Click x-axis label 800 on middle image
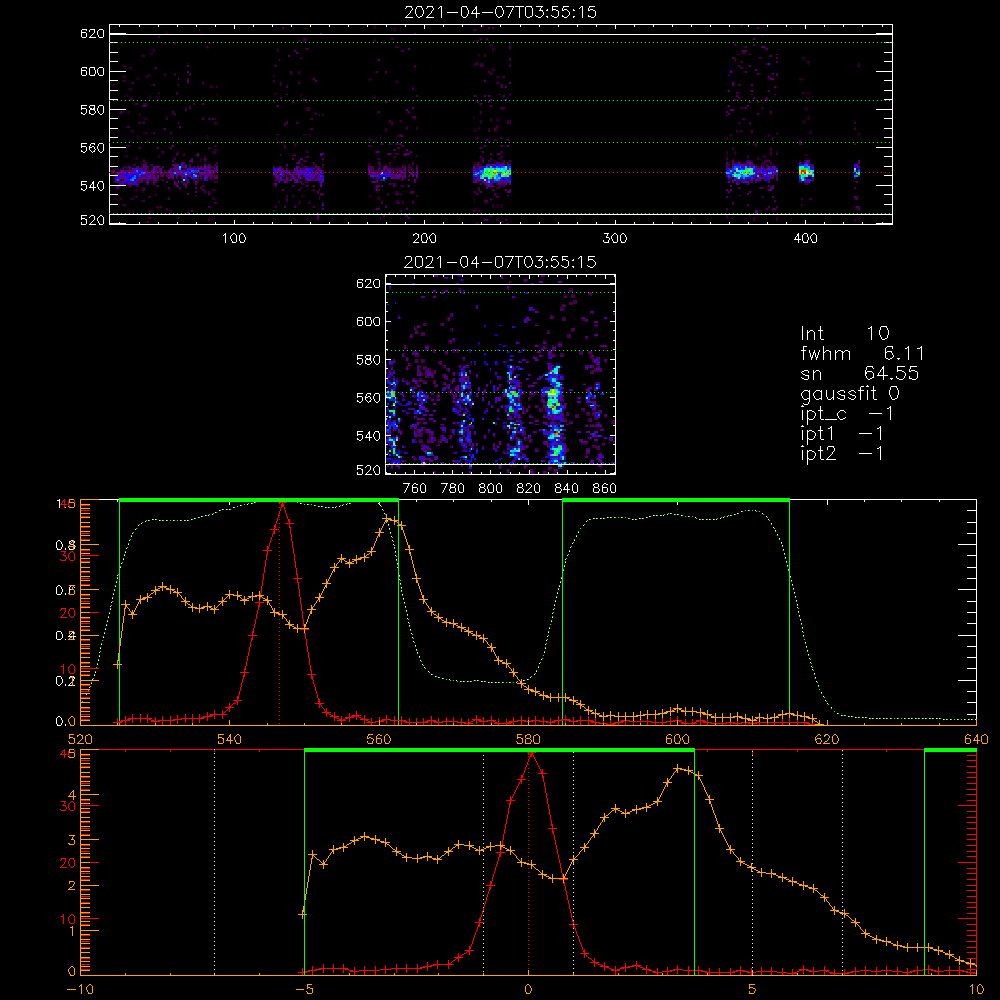 490,489
